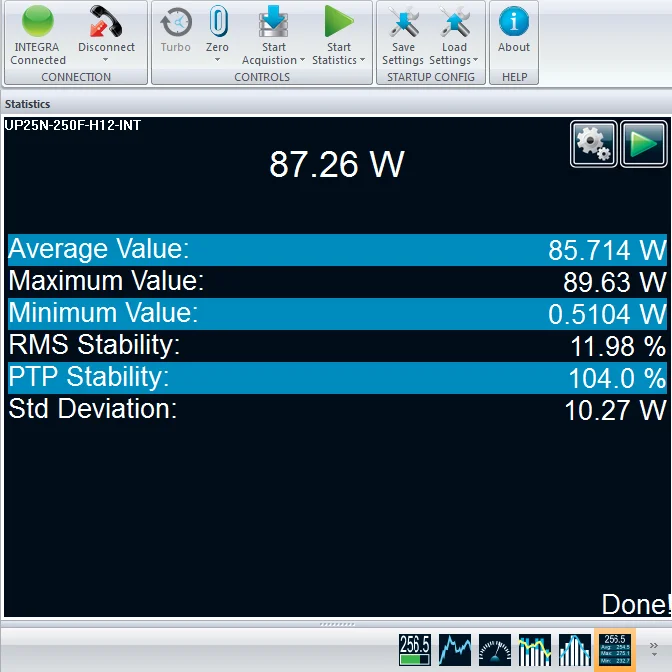This screenshot has width=672, height=672.
Task: Switch to the scope line graph view
Action: pyautogui.click(x=455, y=649)
